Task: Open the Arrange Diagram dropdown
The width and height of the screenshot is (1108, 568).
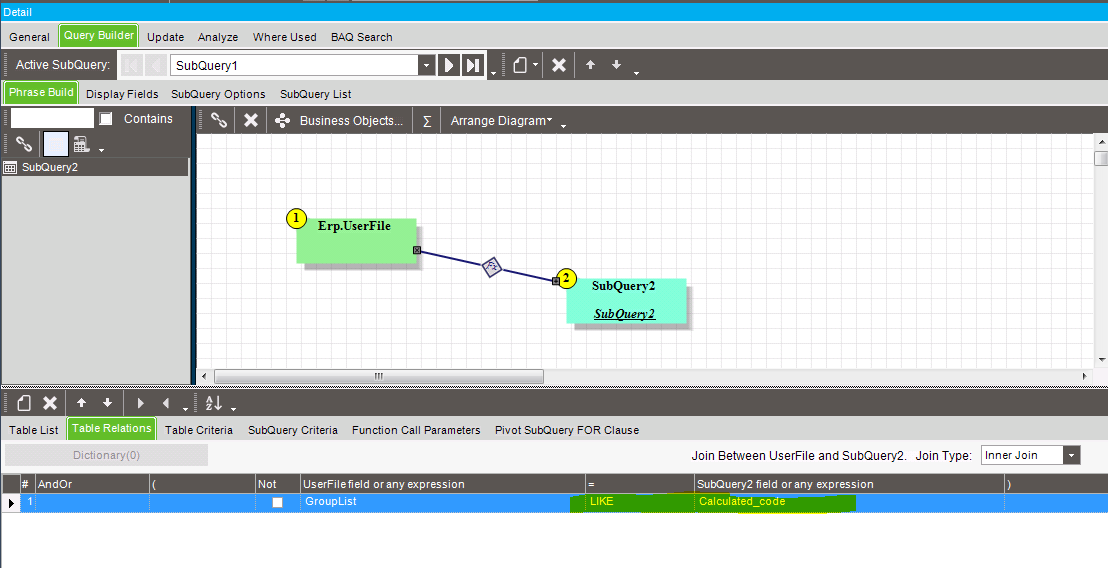Action: tap(501, 121)
